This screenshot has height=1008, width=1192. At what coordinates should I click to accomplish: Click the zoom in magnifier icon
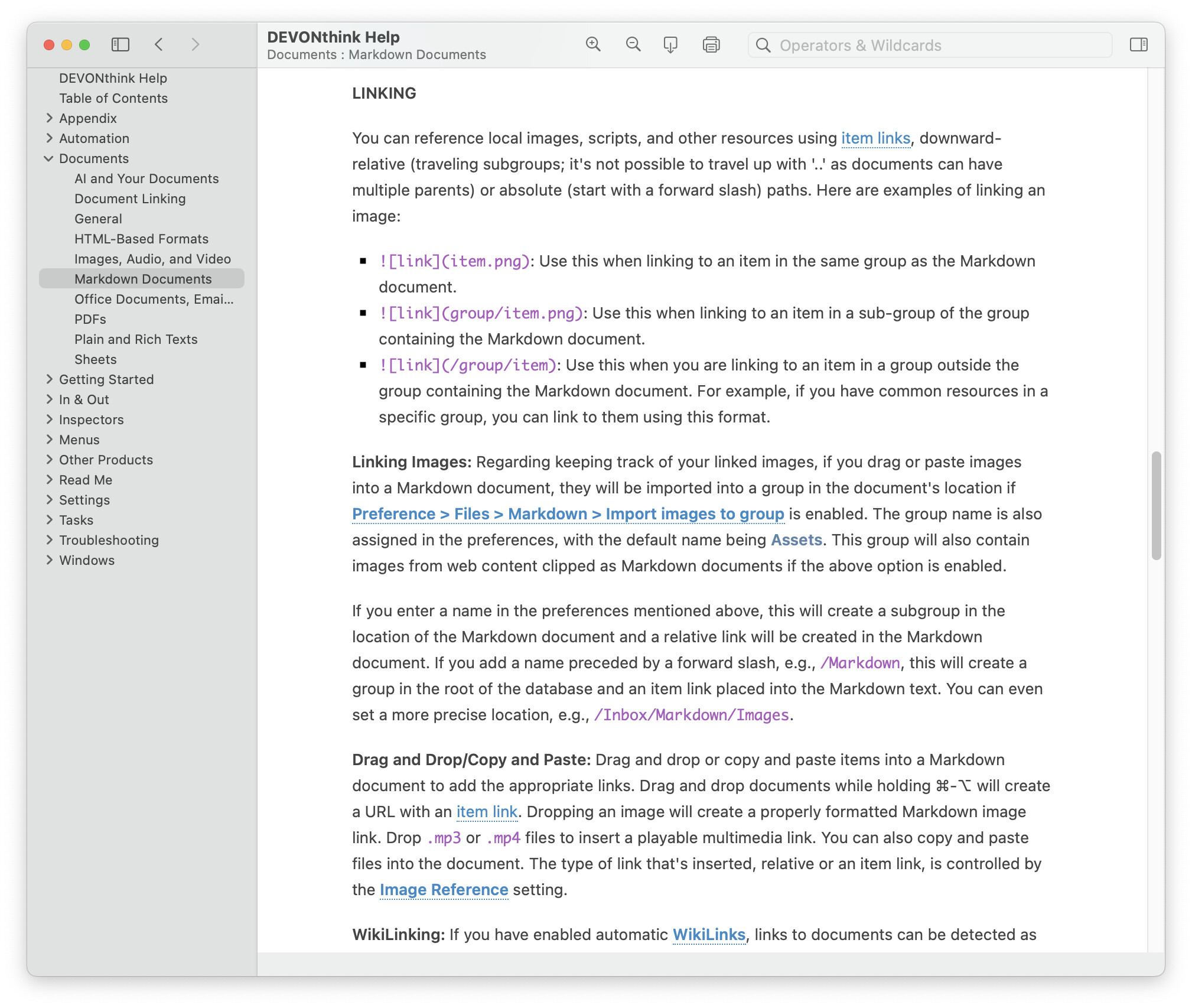pos(593,44)
